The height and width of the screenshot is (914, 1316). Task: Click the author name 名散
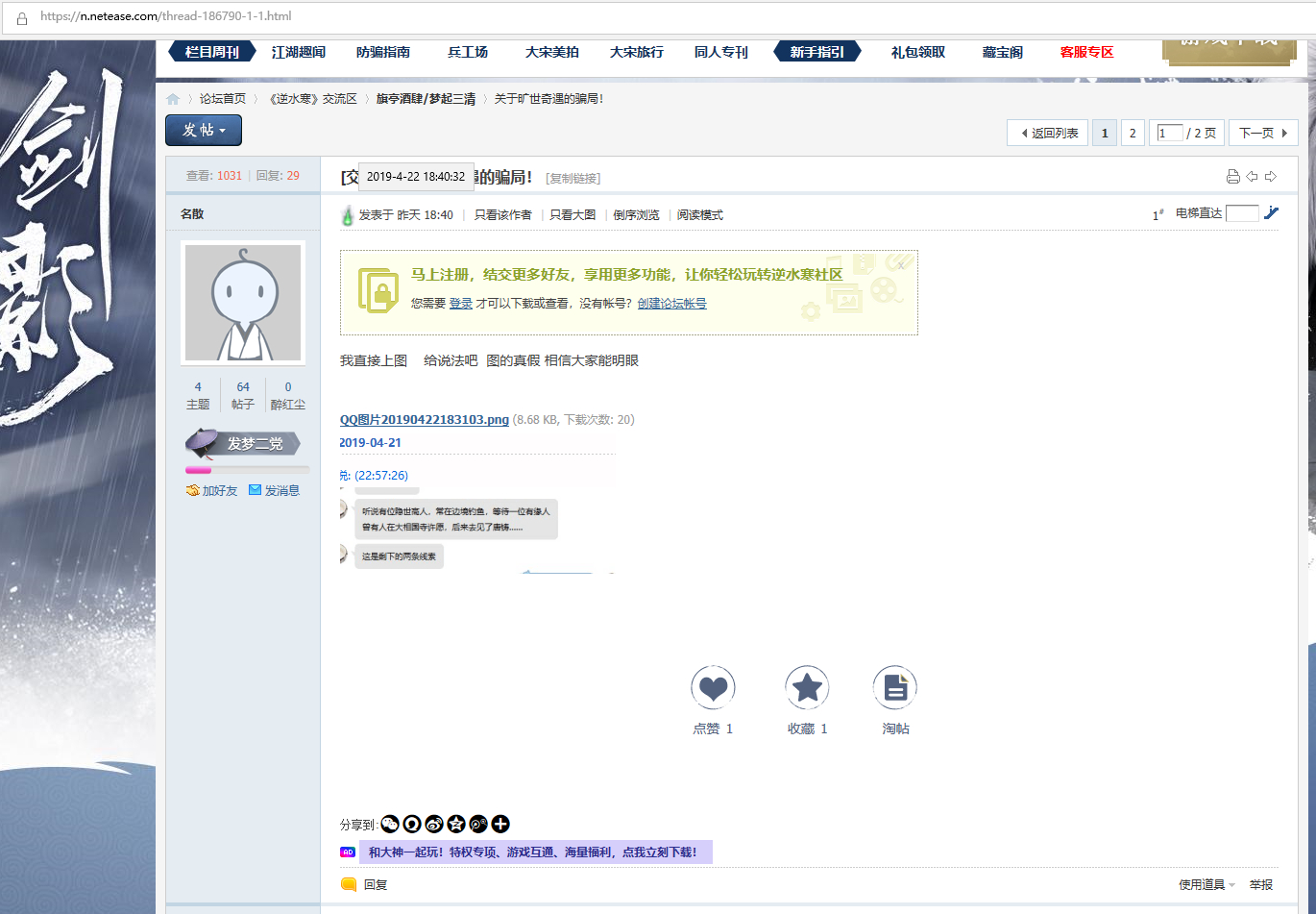[x=192, y=213]
